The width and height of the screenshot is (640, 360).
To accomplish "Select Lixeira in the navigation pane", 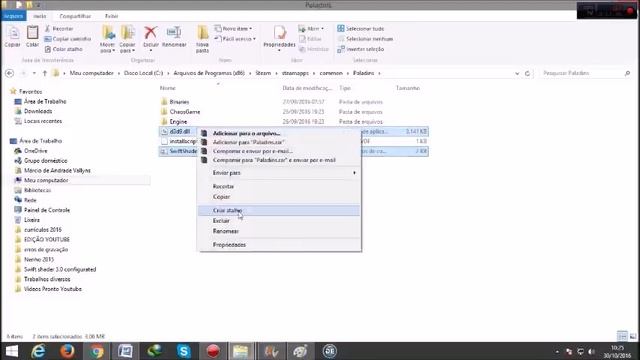I will coord(31,220).
